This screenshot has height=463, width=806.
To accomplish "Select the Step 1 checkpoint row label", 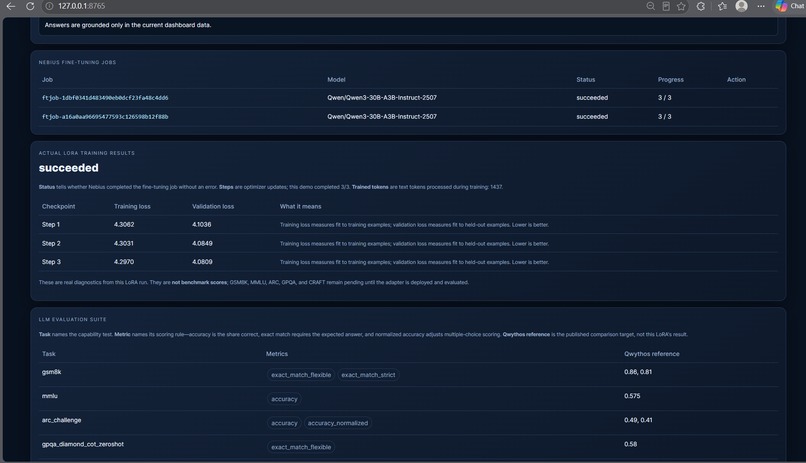I will click(51, 225).
